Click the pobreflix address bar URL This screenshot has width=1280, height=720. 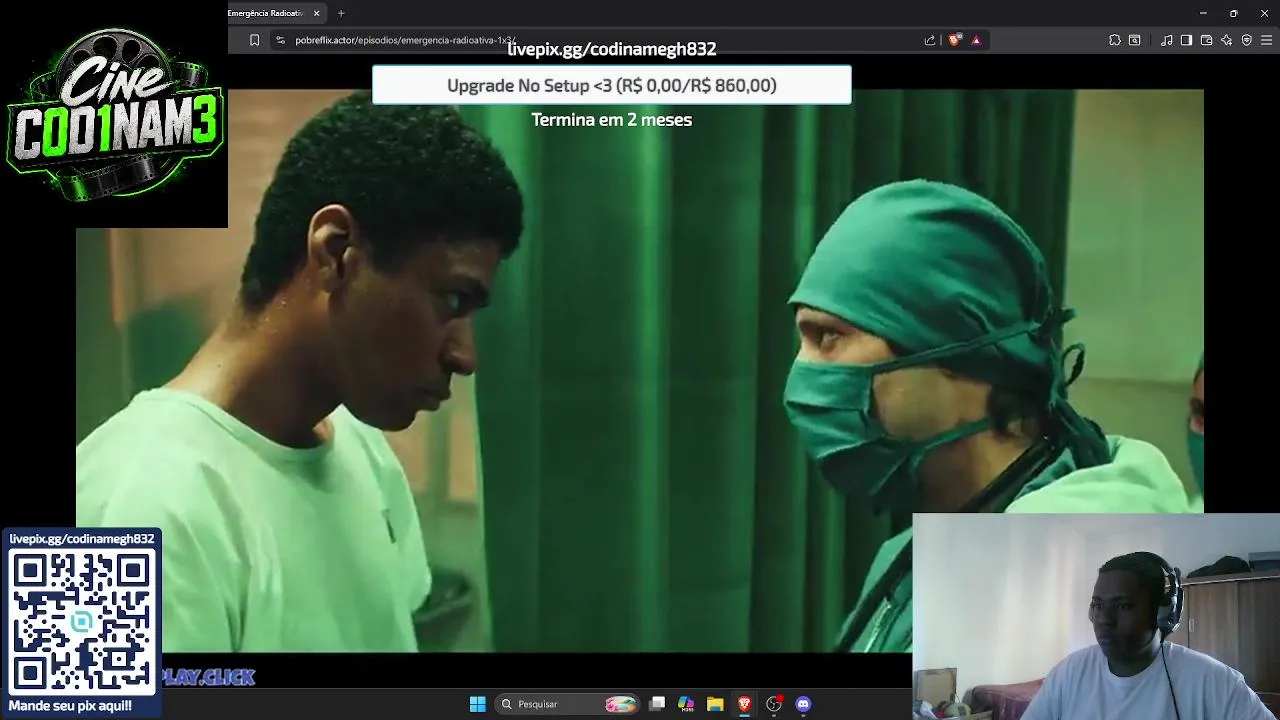pyautogui.click(x=405, y=40)
